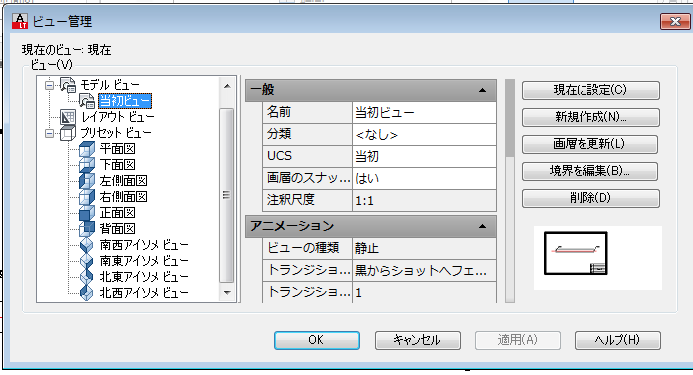Collapse the プリセット ビュー tree node

coord(50,133)
